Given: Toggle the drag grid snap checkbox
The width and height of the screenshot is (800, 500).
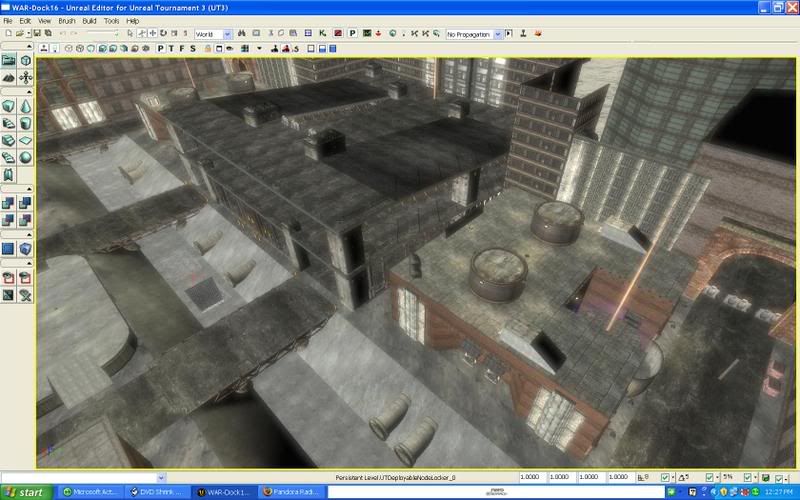Looking at the screenshot, I should click(x=665, y=478).
